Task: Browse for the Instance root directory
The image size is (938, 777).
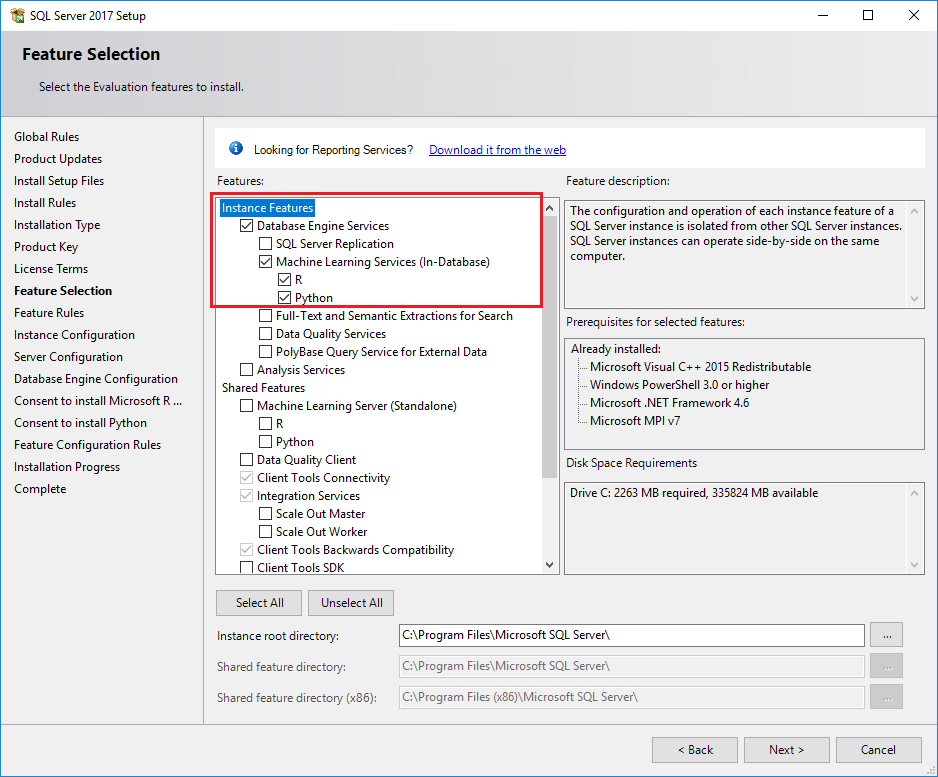Action: [887, 635]
